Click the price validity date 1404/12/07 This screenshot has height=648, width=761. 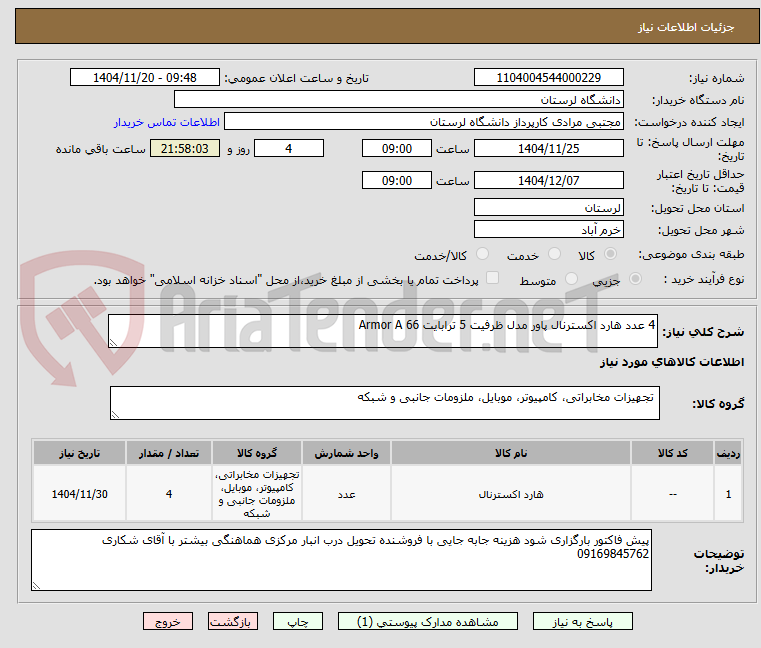(548, 180)
